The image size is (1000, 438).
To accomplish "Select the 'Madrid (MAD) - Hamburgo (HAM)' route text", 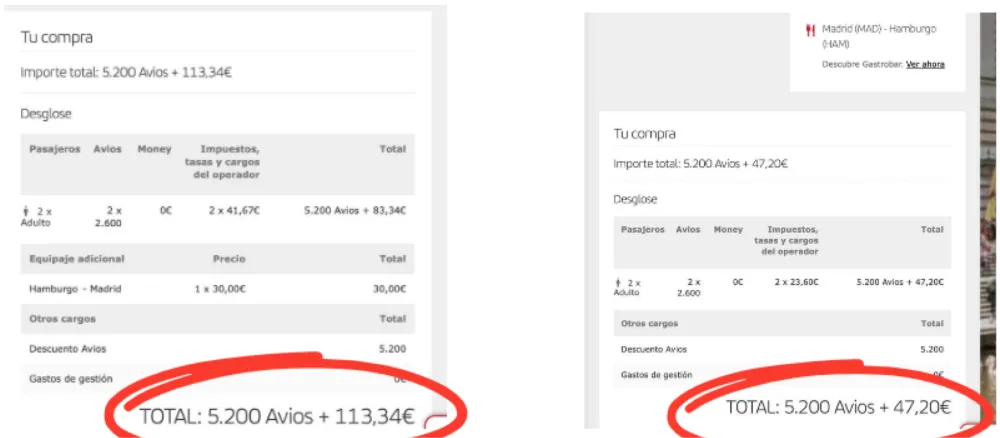I will [879, 36].
